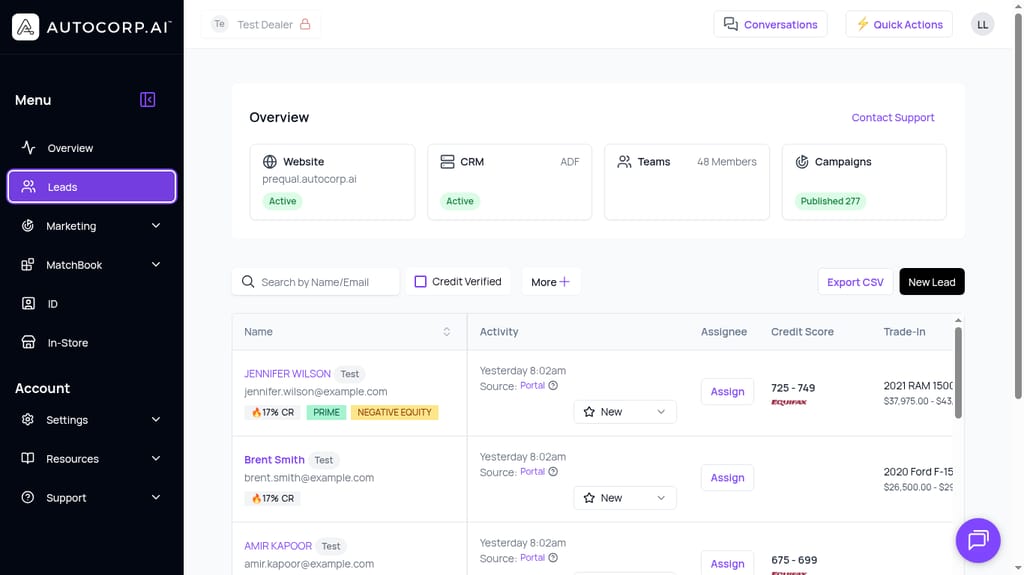Click the Settings gear icon
The height and width of the screenshot is (575, 1024).
27,419
